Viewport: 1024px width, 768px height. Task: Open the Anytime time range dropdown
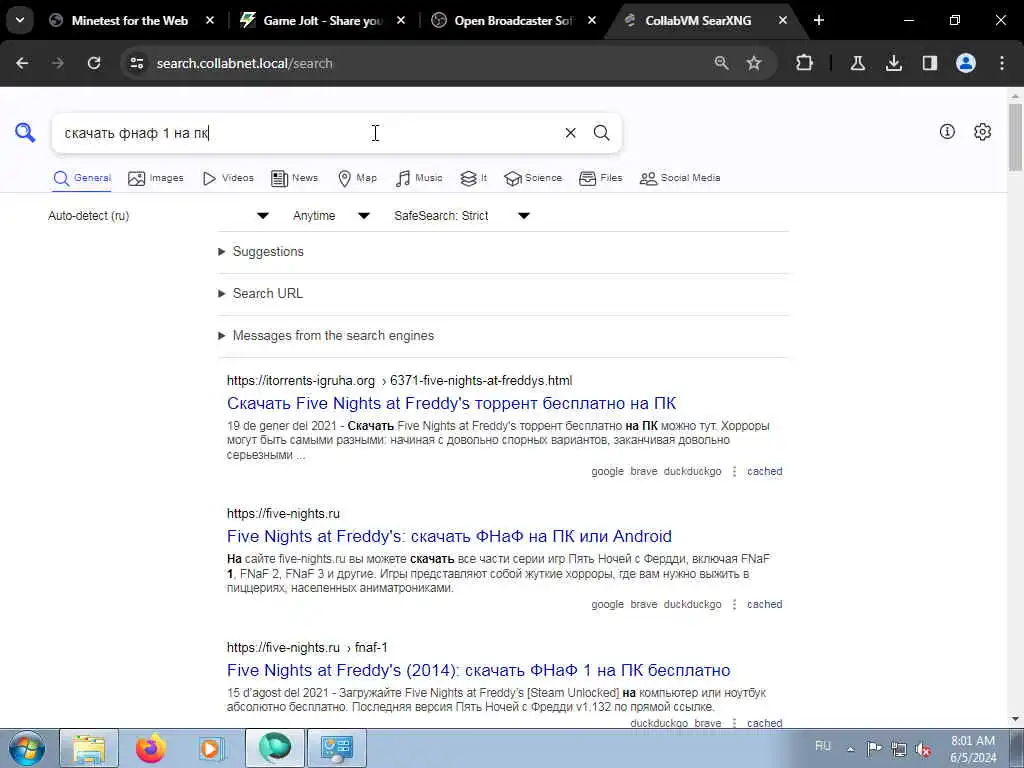point(331,216)
